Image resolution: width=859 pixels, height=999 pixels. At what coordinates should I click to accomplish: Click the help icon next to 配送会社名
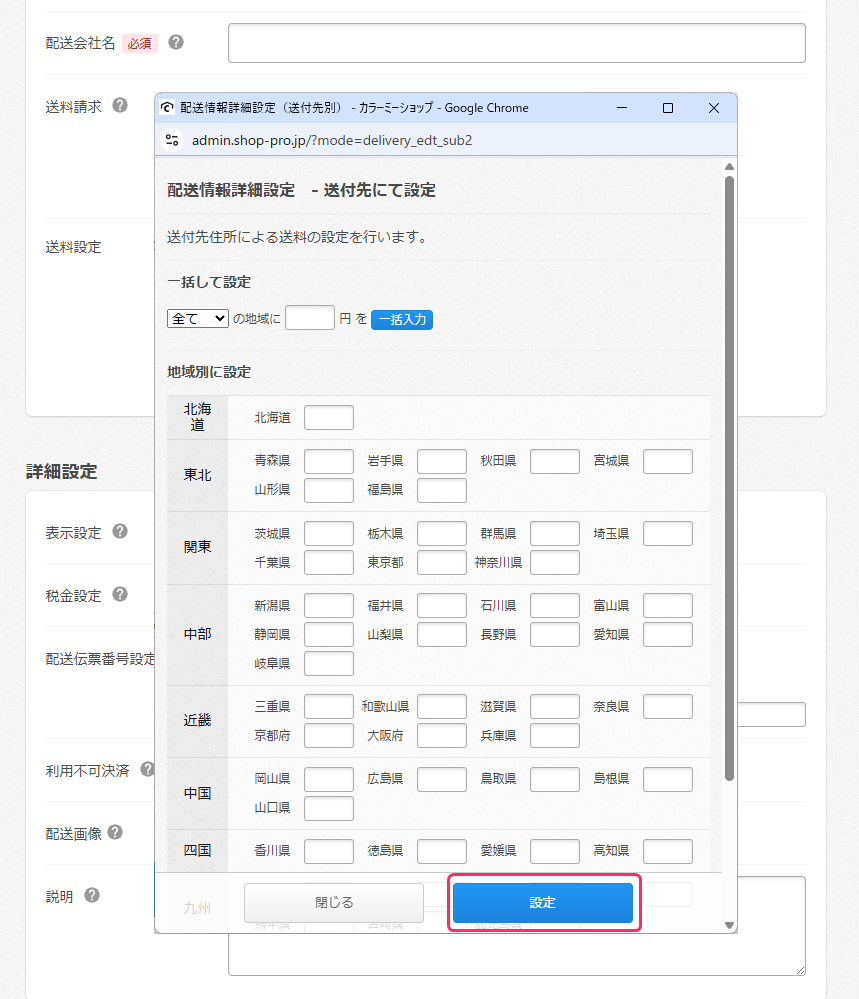pyautogui.click(x=176, y=43)
